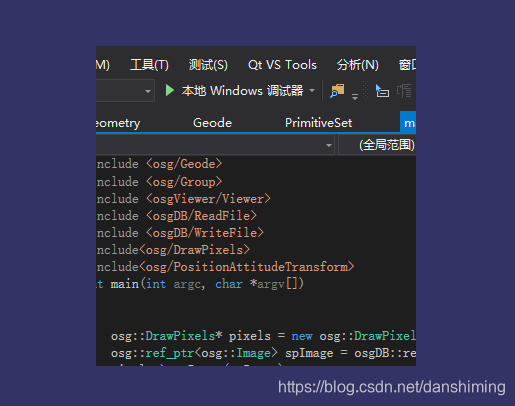Screen dimensions: 515x406
Task: Click the spImage variable name
Action: [x=309, y=353]
